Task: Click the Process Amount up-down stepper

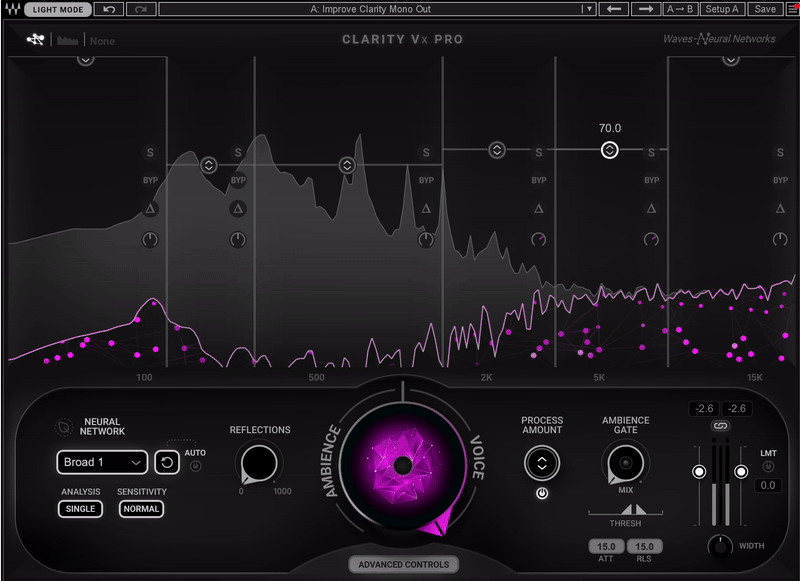Action: [x=542, y=463]
